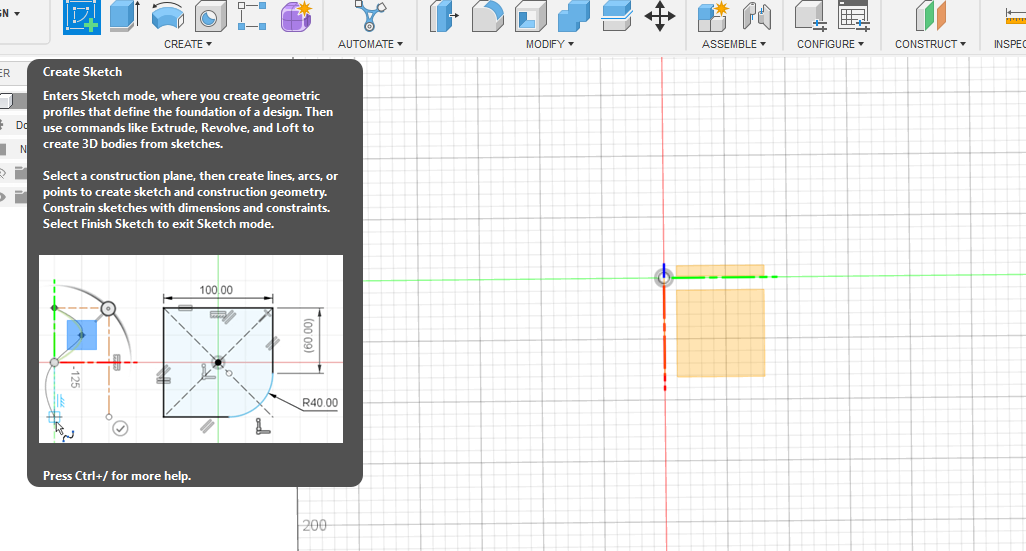Open the CONFIGURE dropdown menu

coord(830,44)
